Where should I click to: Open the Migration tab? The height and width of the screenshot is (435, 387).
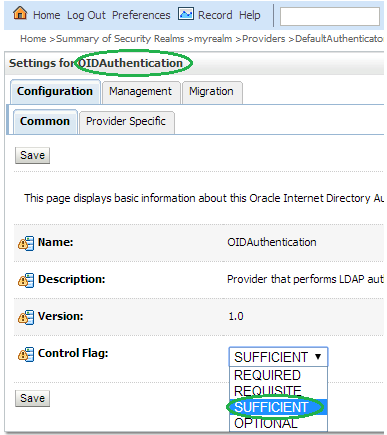pos(211,92)
